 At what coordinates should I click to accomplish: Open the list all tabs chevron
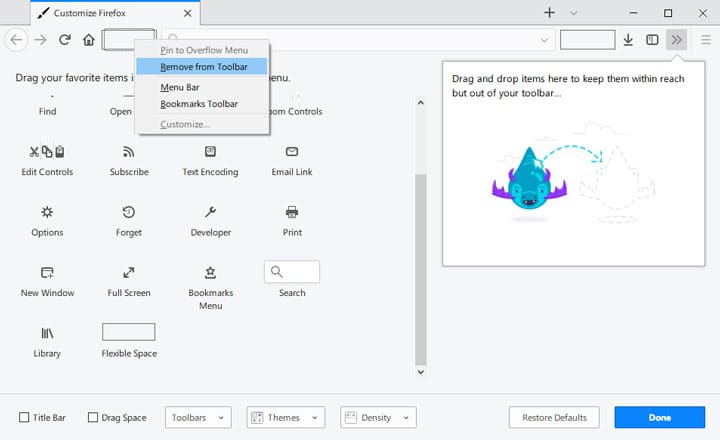(x=574, y=13)
